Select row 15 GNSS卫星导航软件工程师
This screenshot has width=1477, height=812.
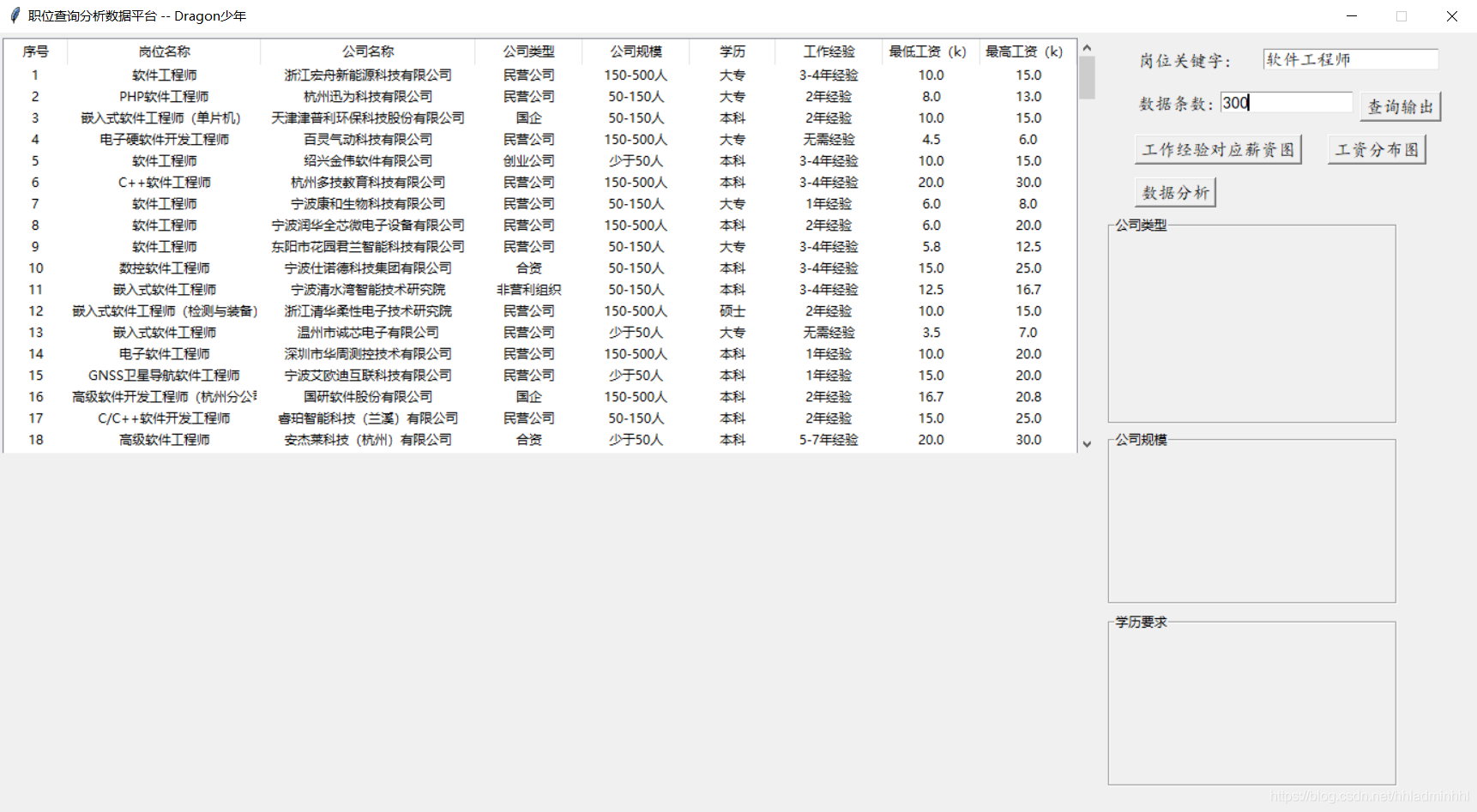pyautogui.click(x=164, y=376)
